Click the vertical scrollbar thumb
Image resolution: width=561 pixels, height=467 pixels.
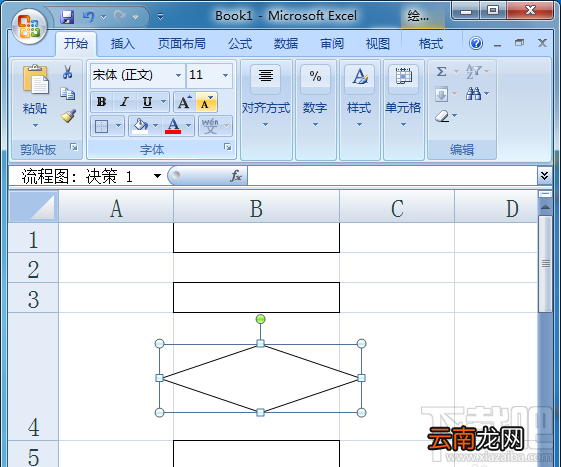[546, 264]
